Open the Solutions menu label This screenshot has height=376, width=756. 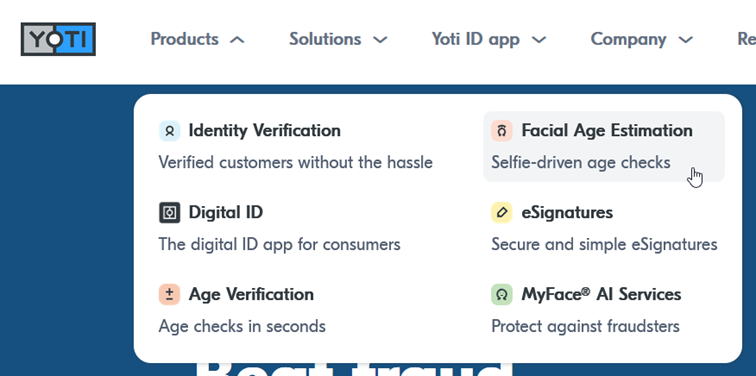325,39
